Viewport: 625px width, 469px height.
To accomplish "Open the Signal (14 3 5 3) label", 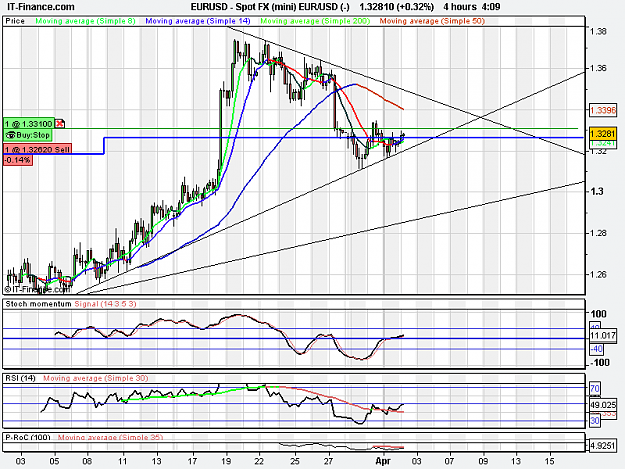I will 105,304.
